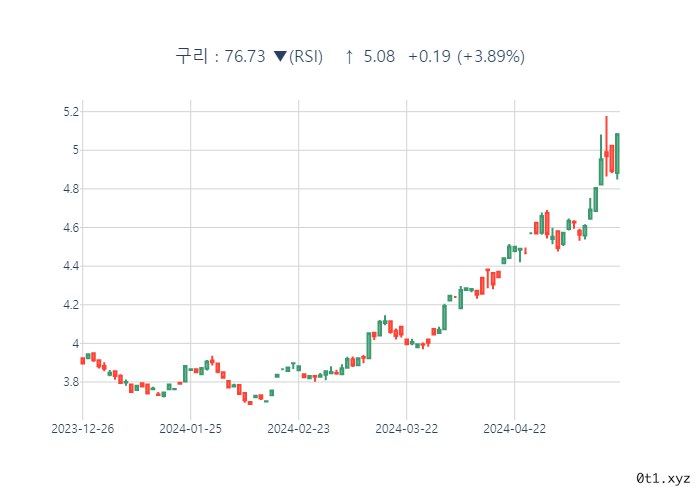The height and width of the screenshot is (500, 700).
Task: Click the y-axis label '4.6'
Action: tap(71, 228)
